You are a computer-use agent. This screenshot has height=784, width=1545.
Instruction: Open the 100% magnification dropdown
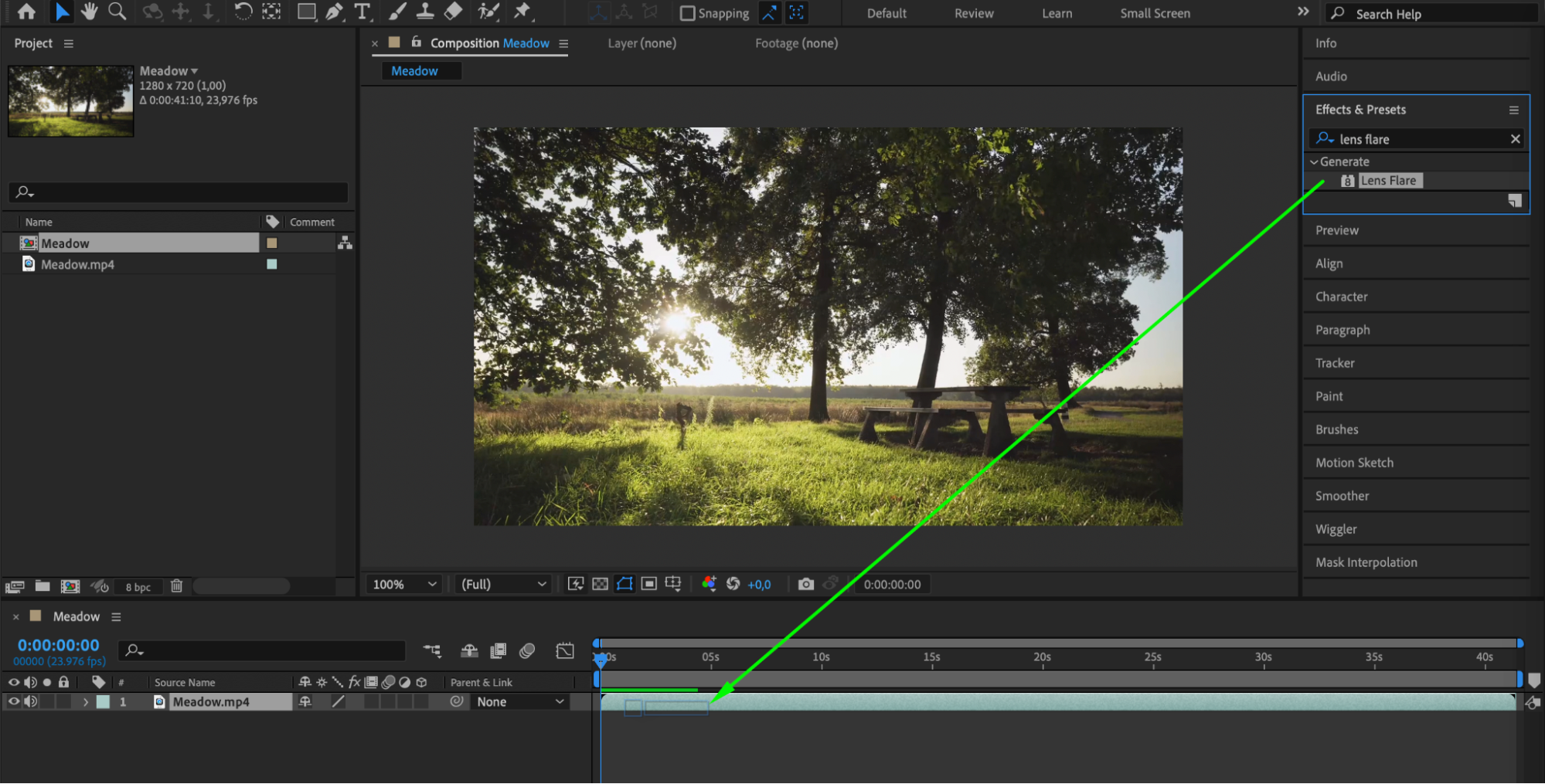(404, 584)
